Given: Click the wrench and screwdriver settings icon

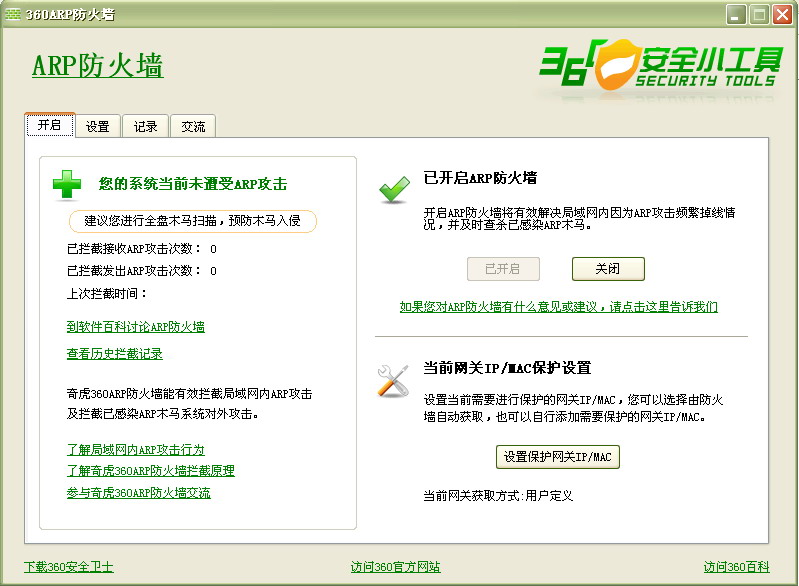Looking at the screenshot, I should click(x=393, y=381).
